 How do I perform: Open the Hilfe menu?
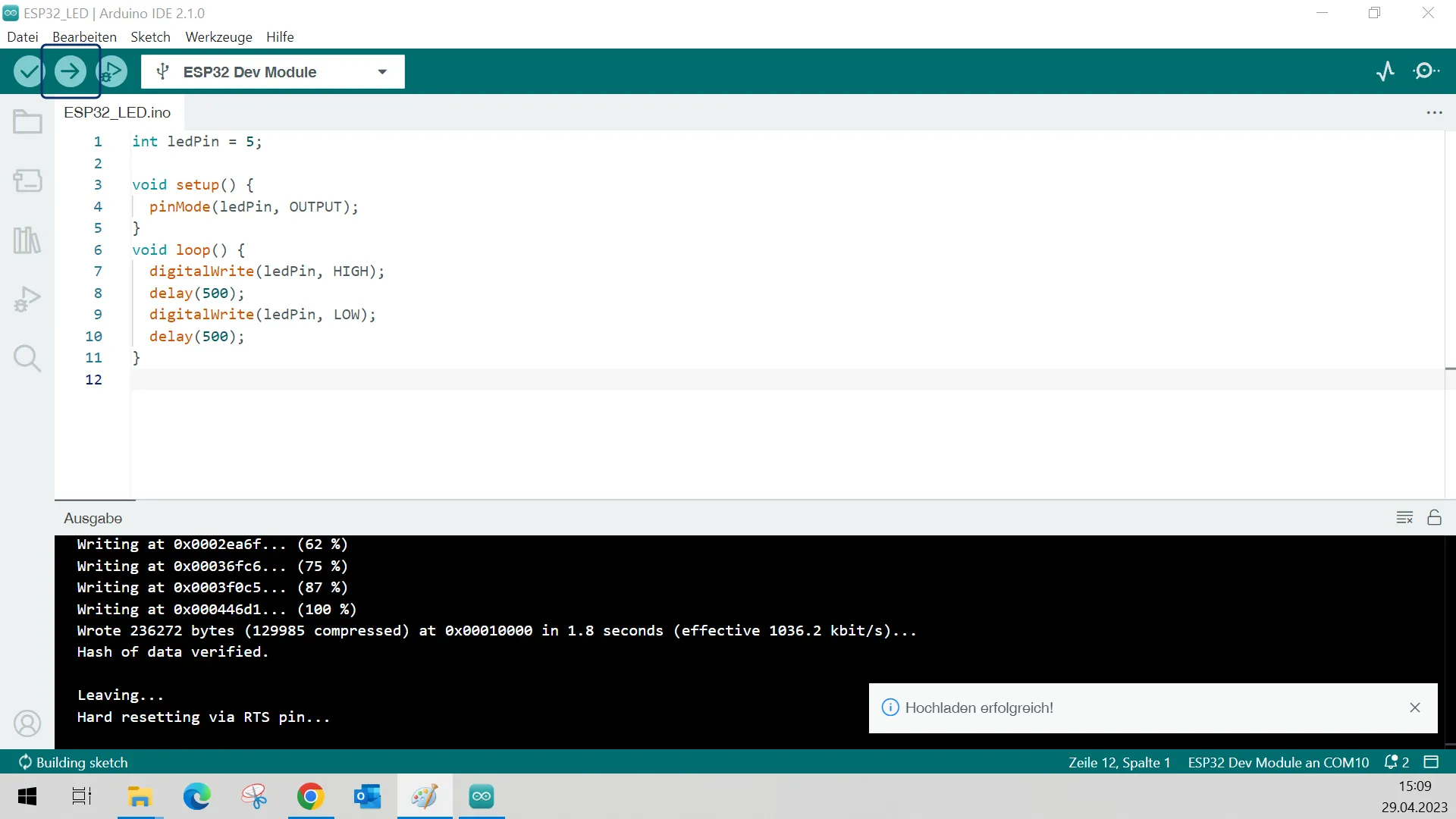(x=280, y=37)
